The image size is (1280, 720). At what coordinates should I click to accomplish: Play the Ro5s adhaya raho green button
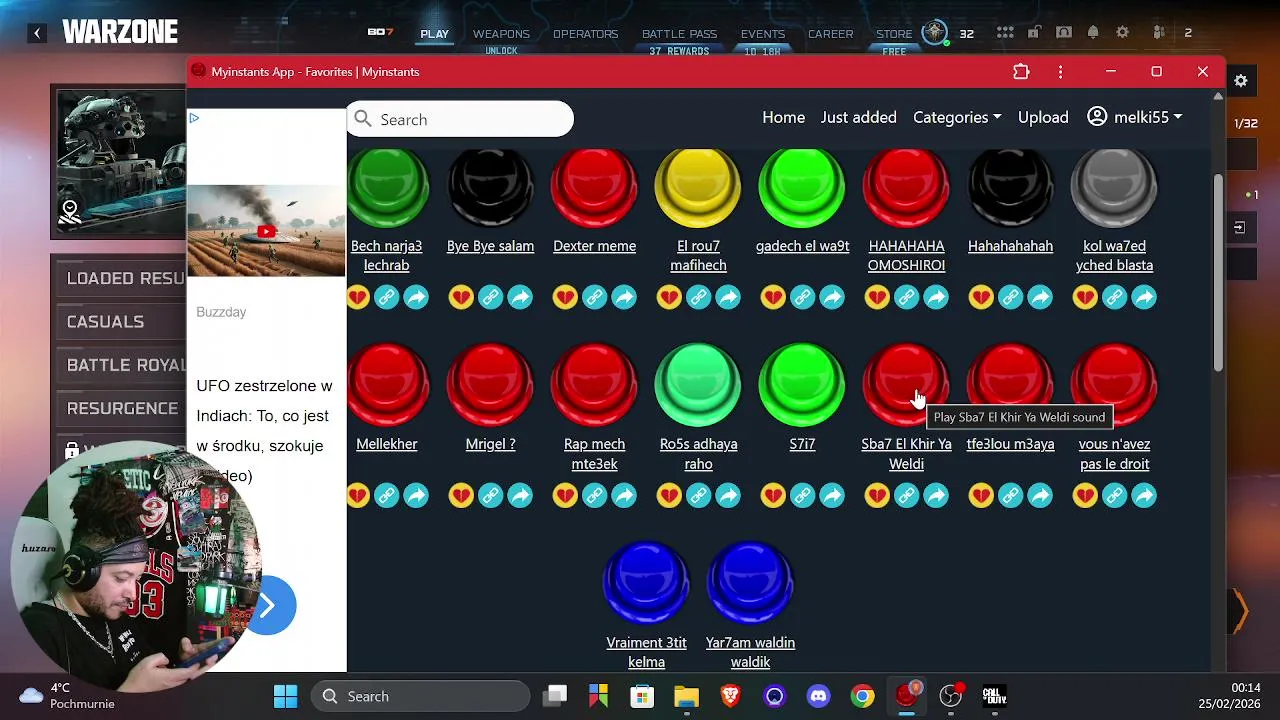pos(698,385)
